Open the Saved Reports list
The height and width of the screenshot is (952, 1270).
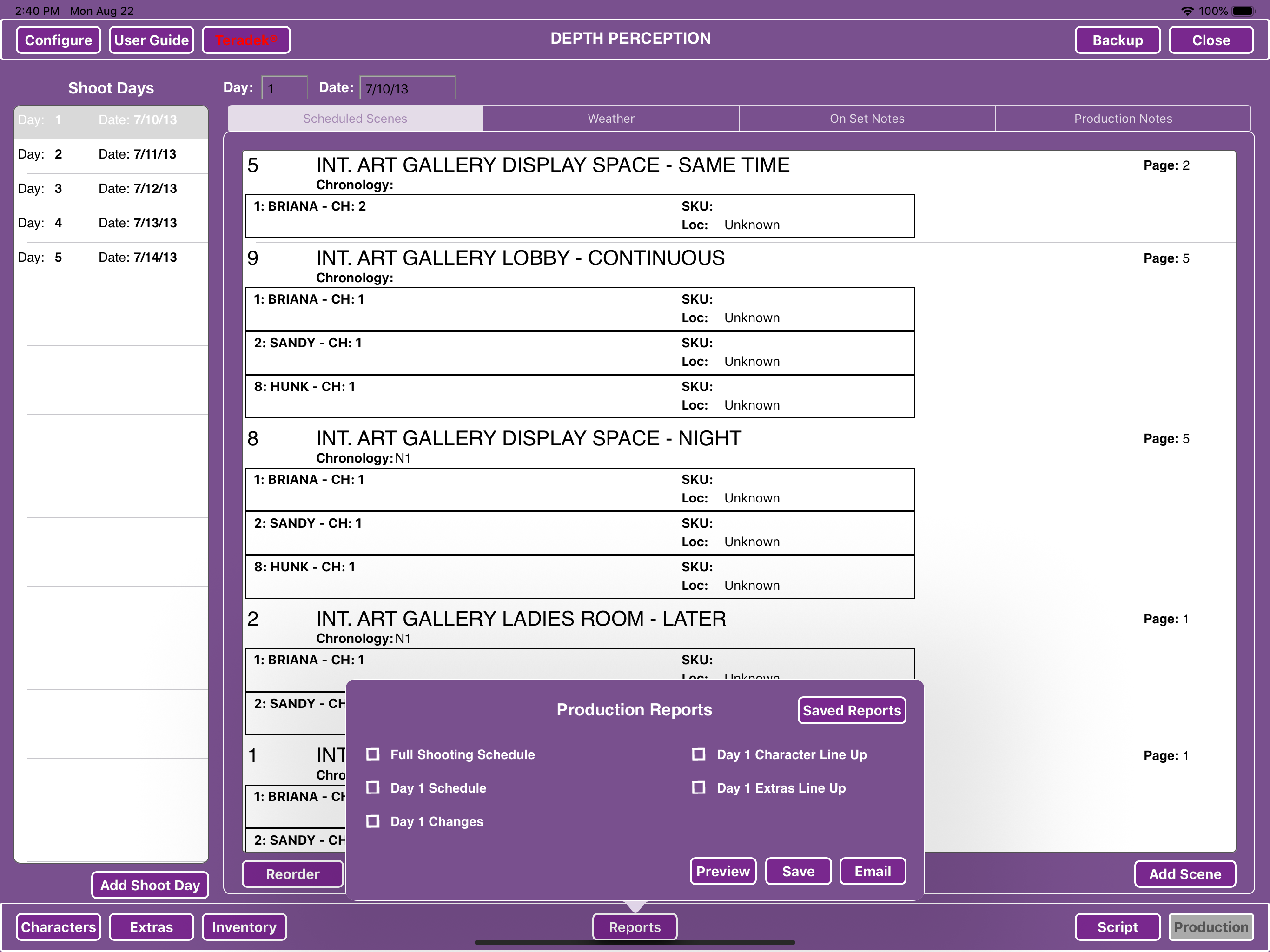coord(852,710)
